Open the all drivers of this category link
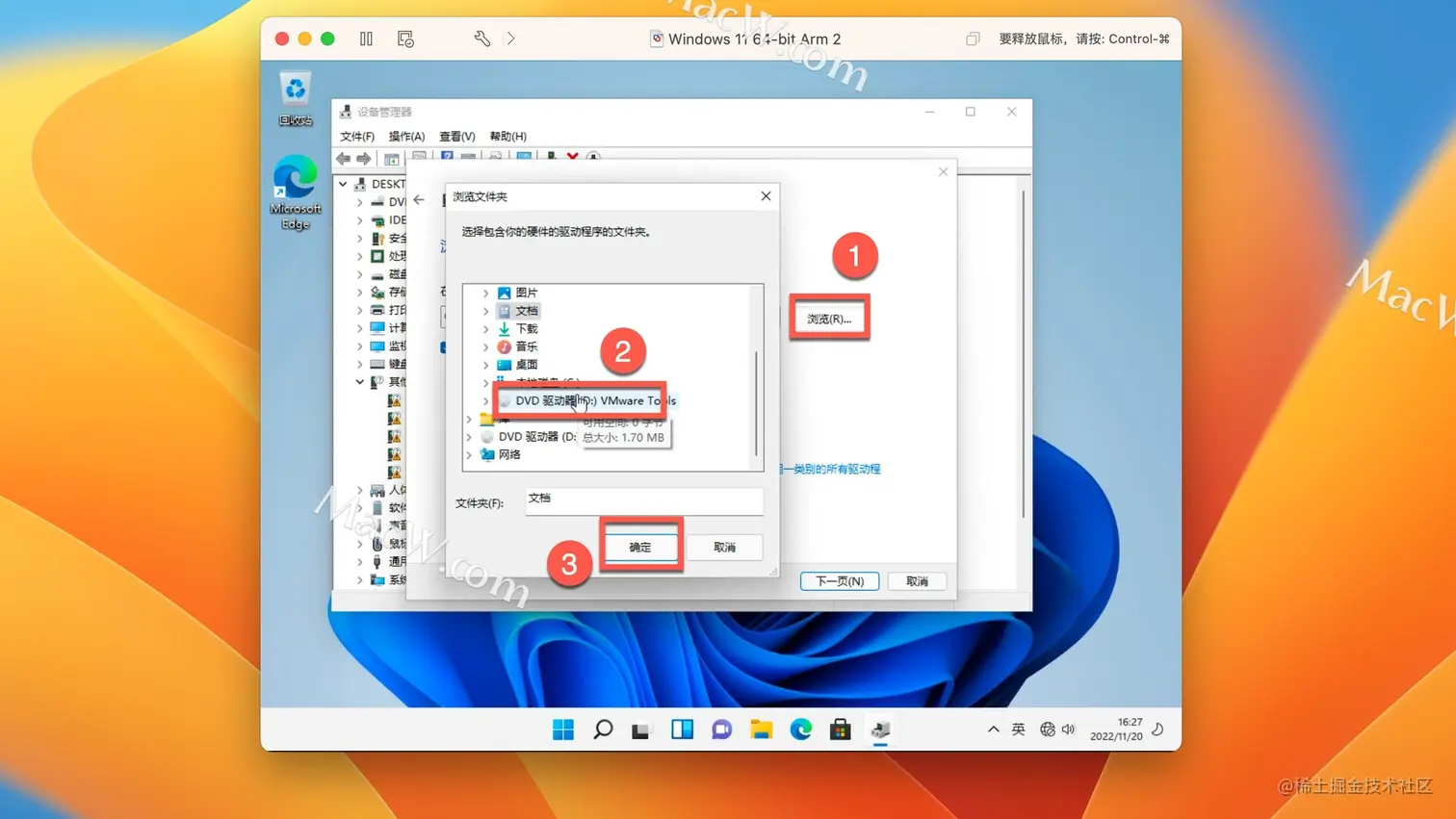 pos(830,469)
